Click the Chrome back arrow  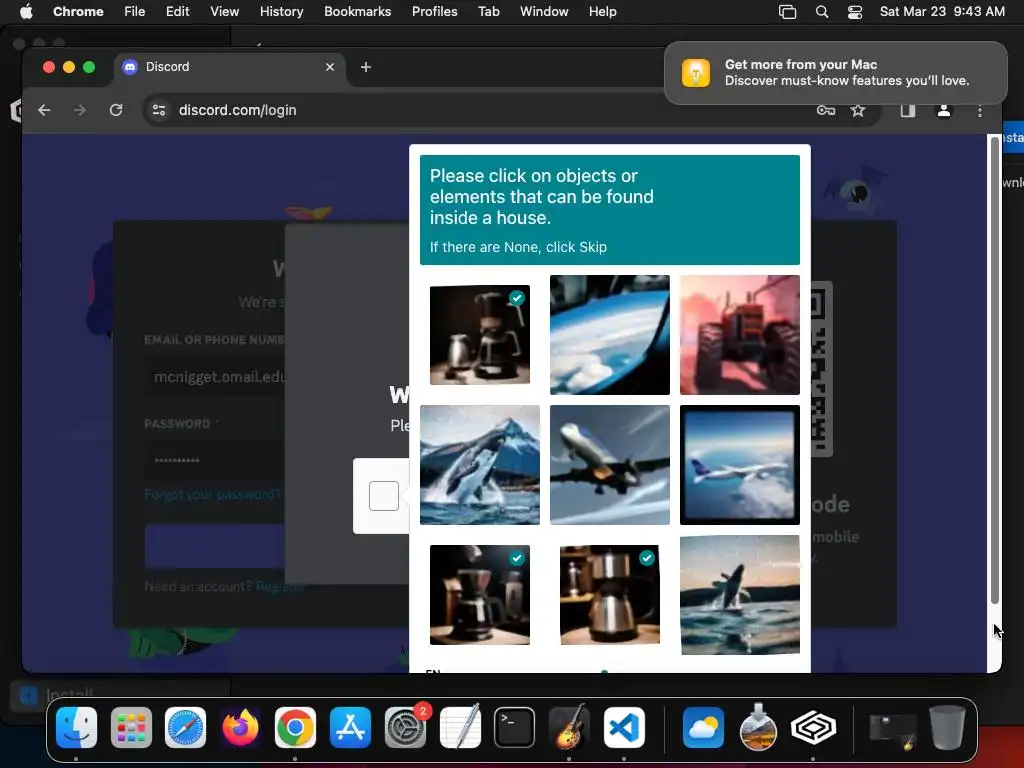click(x=44, y=110)
